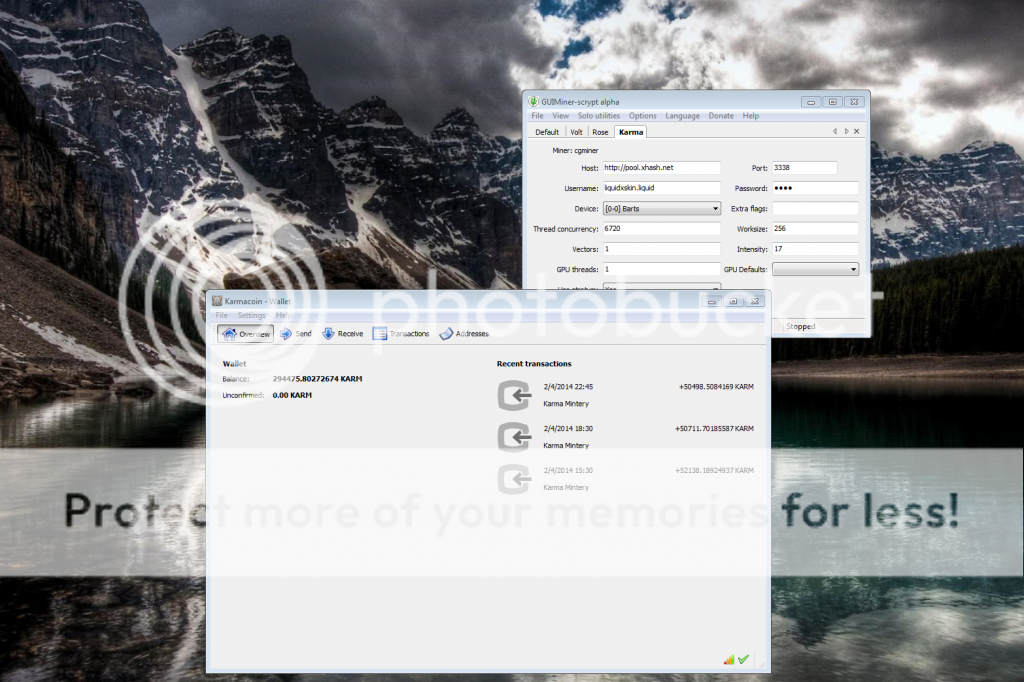
Task: Open the File menu in Karmacoin wallet
Action: pyautogui.click(x=222, y=316)
